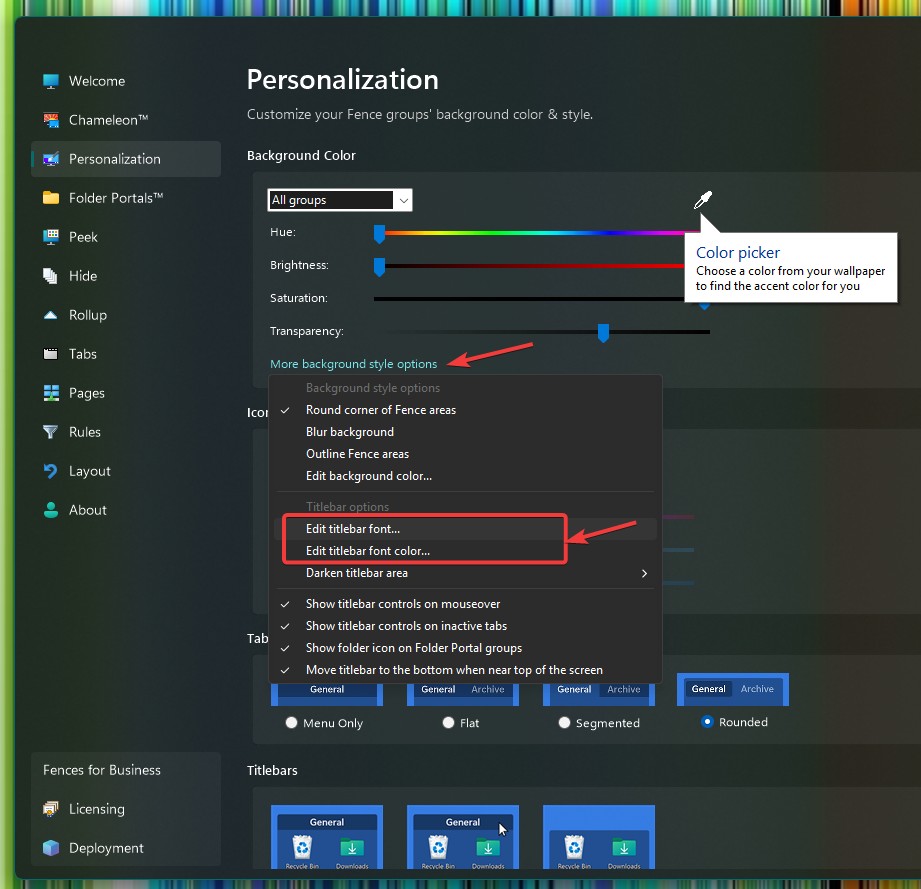Activate the color picker eyedropper

pos(702,201)
